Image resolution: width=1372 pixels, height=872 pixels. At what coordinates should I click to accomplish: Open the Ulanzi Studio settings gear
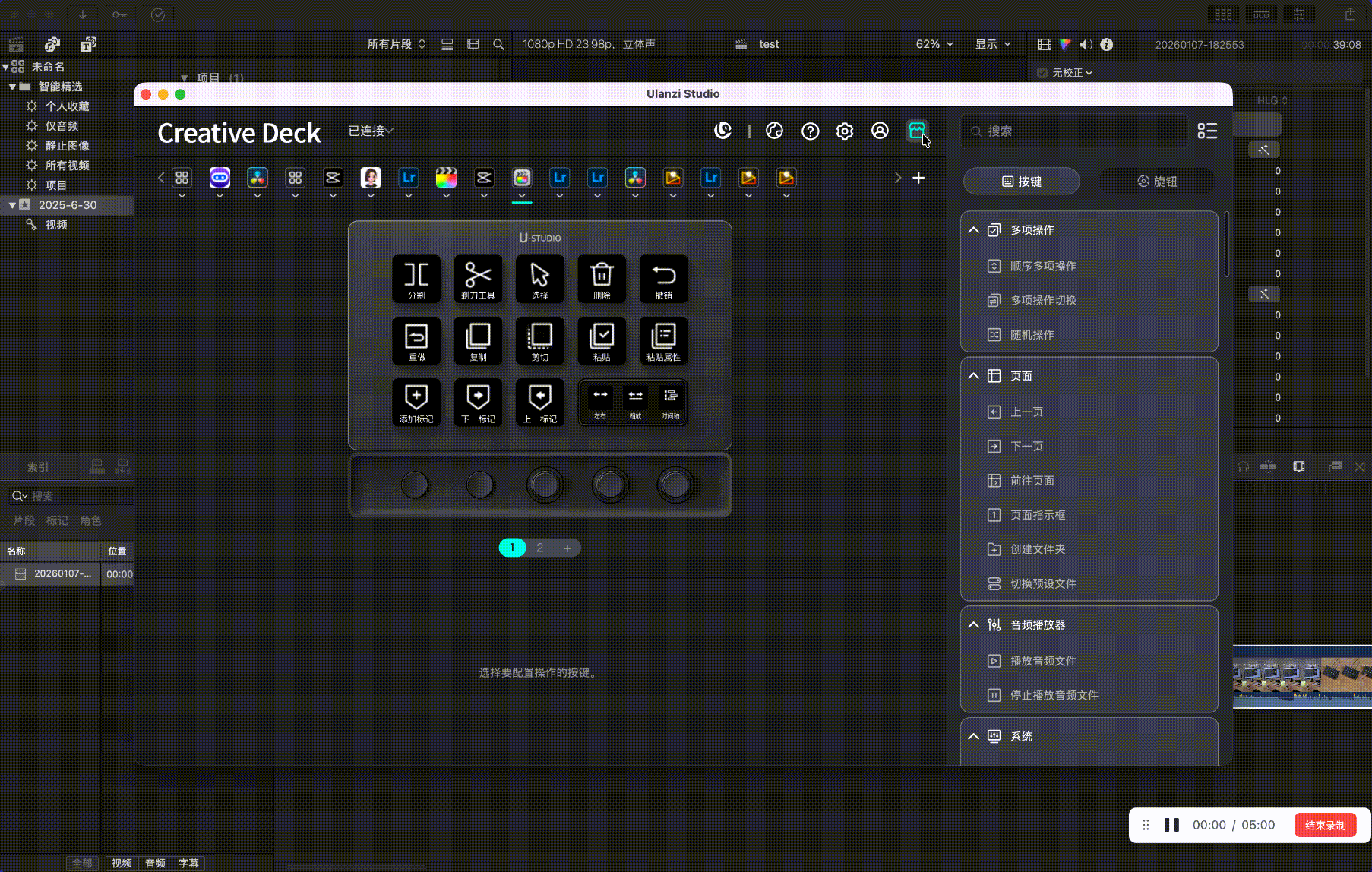[x=844, y=131]
